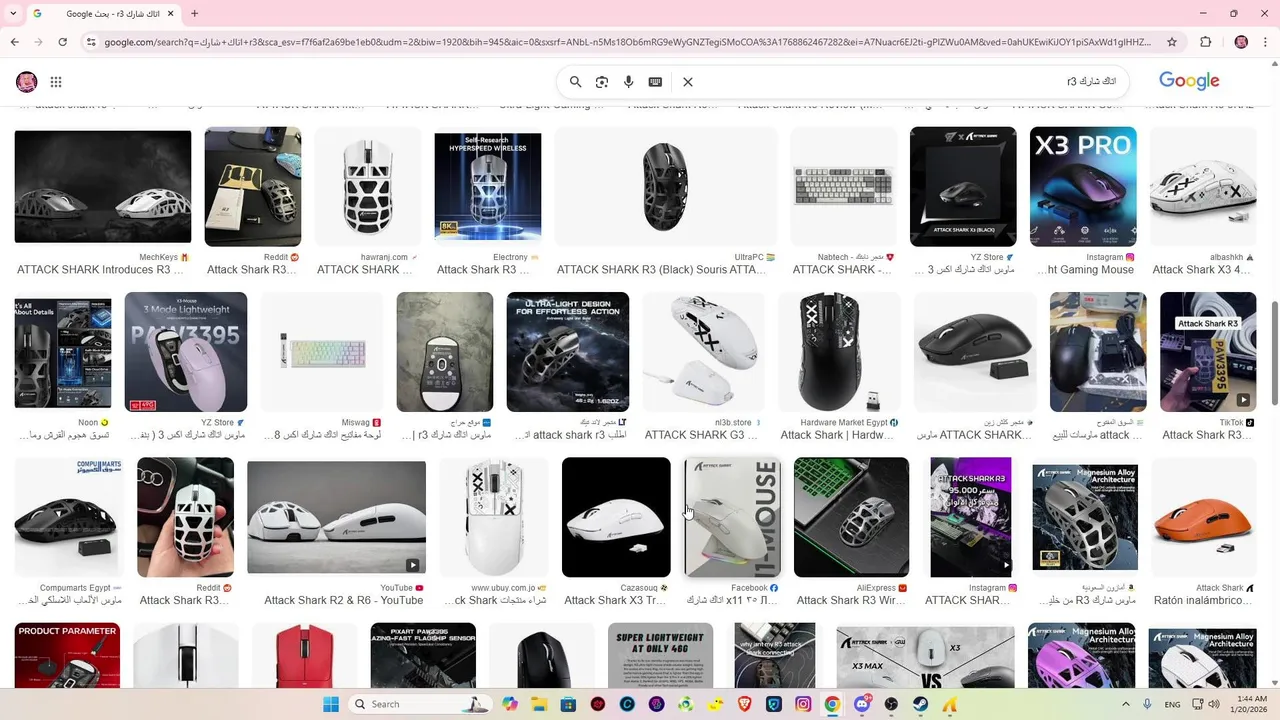Open Copilot from the taskbar
The image size is (1280, 720).
510,704
